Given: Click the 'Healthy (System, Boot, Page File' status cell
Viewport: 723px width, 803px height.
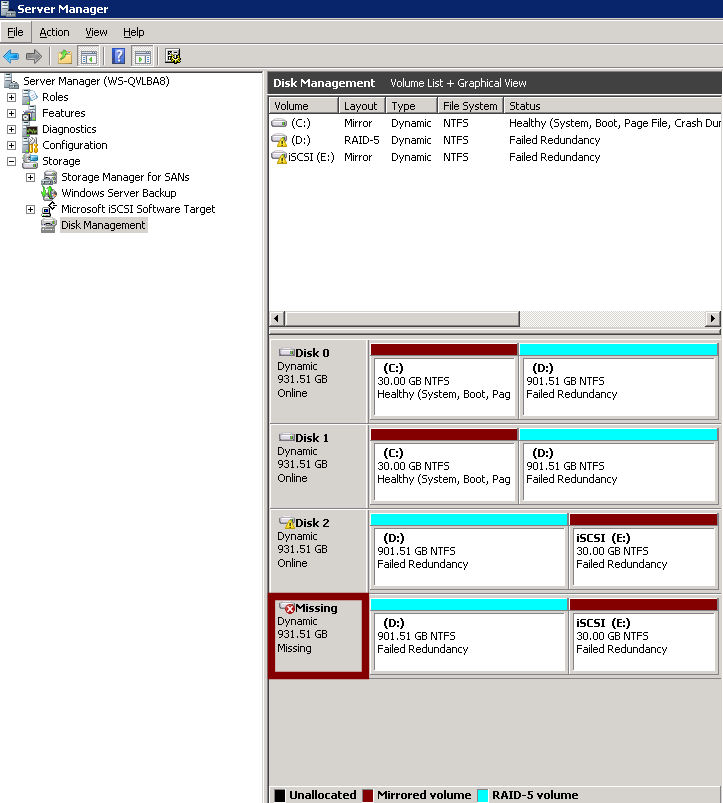Looking at the screenshot, I should click(614, 123).
